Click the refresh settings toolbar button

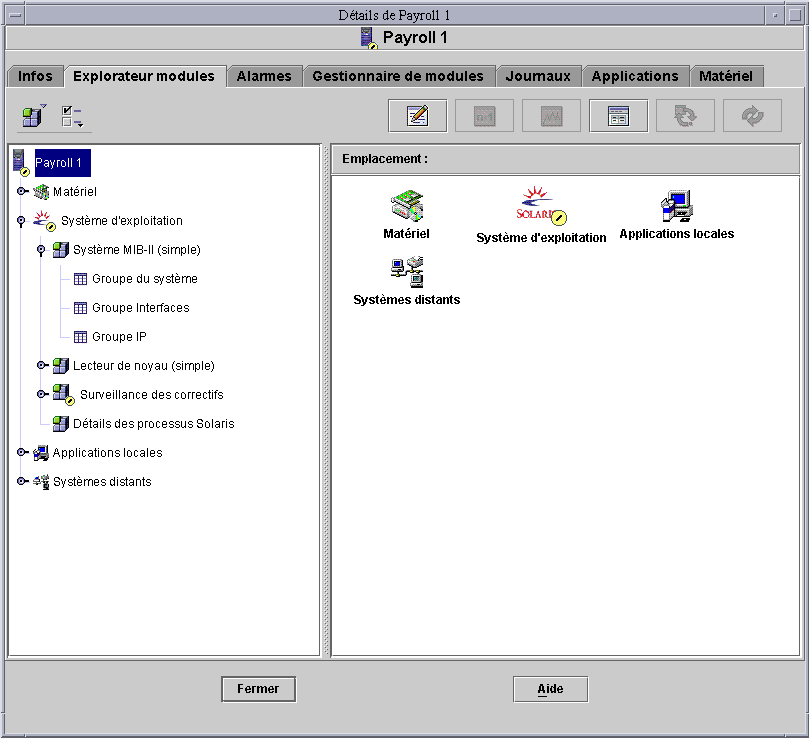(x=686, y=116)
